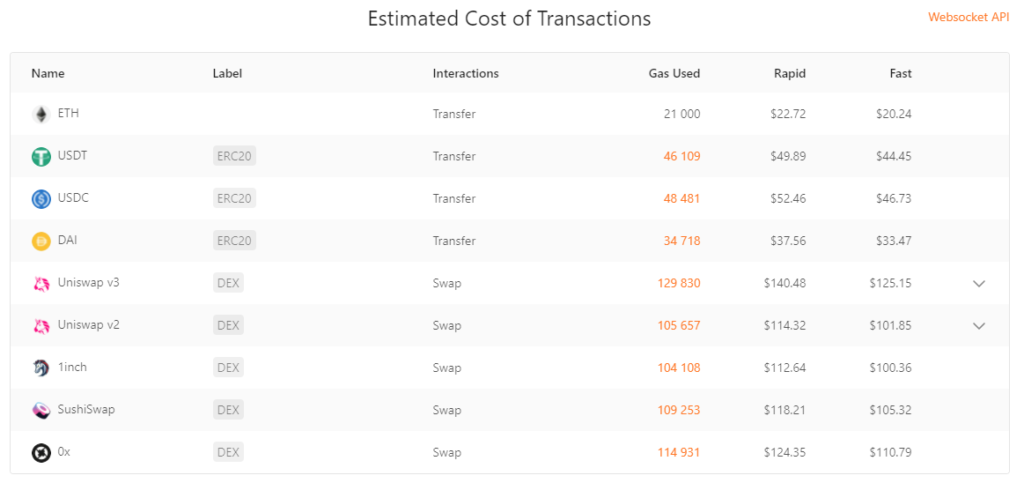This screenshot has width=1024, height=483.
Task: Click the Rapid column header
Action: pyautogui.click(x=789, y=74)
